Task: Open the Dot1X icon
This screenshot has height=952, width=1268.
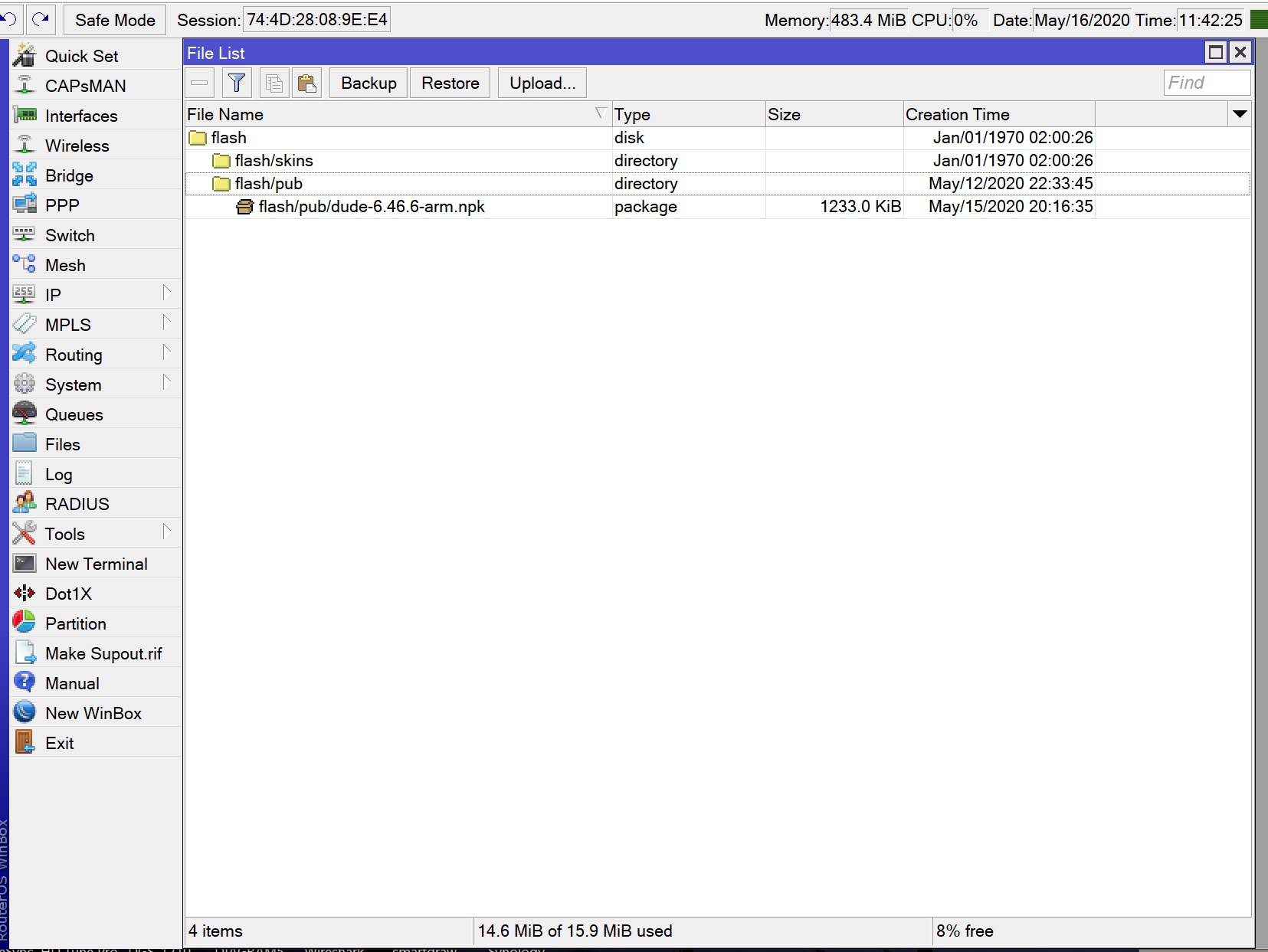Action: pyautogui.click(x=25, y=593)
